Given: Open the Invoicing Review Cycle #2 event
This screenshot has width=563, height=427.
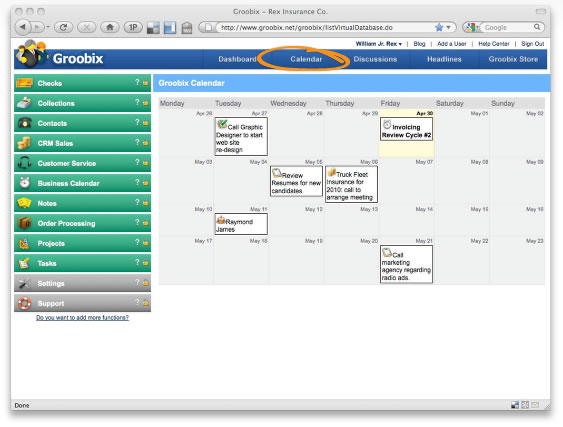Looking at the screenshot, I should pyautogui.click(x=406, y=129).
